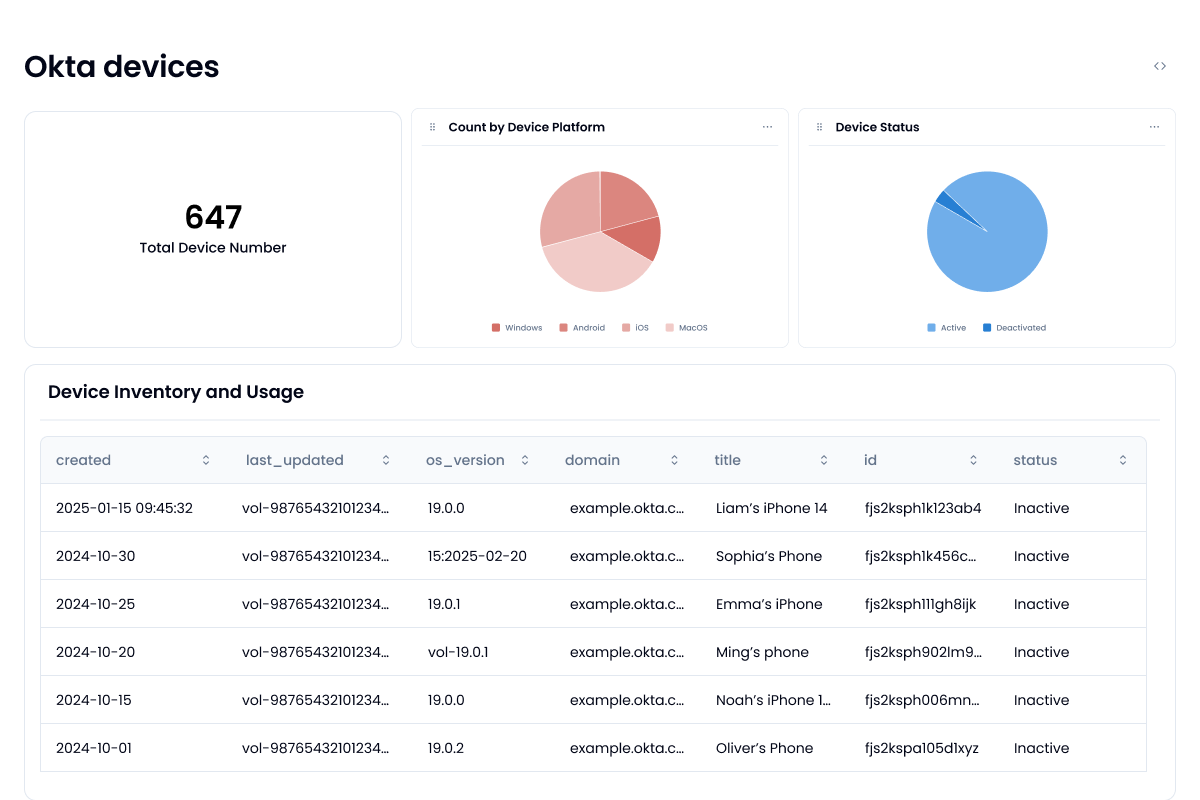
Task: Open the sort control on the domain column
Action: 674,459
